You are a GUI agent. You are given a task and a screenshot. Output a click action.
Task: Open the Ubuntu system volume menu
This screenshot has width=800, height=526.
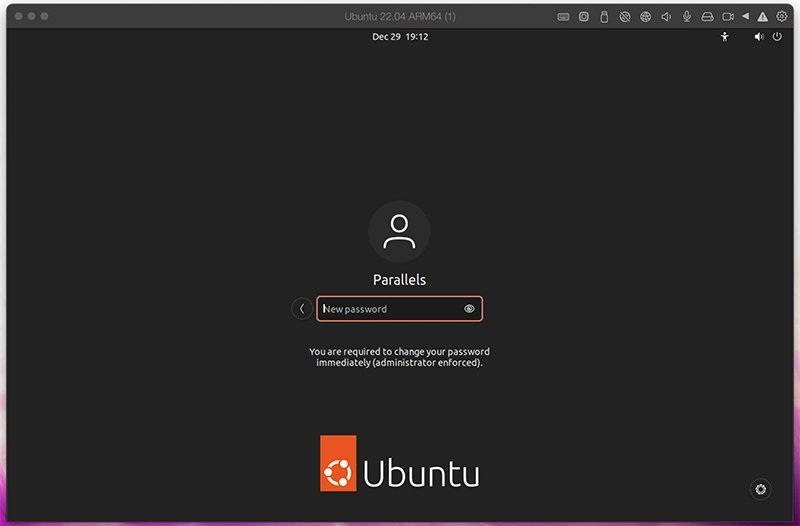point(759,37)
